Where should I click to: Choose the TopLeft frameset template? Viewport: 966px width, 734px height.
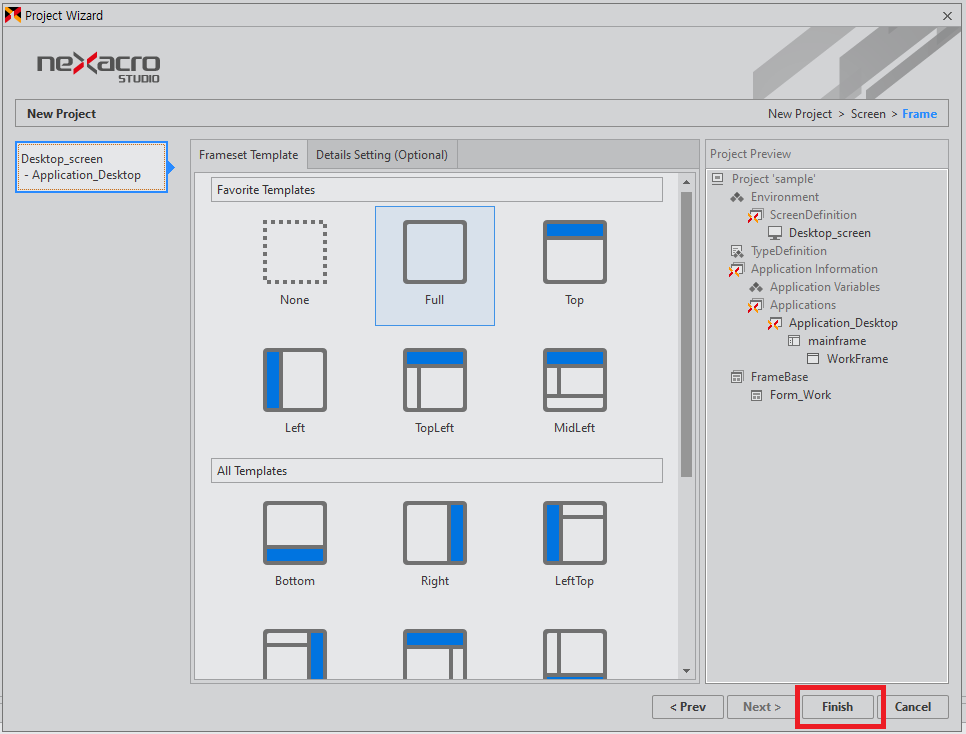click(x=434, y=380)
